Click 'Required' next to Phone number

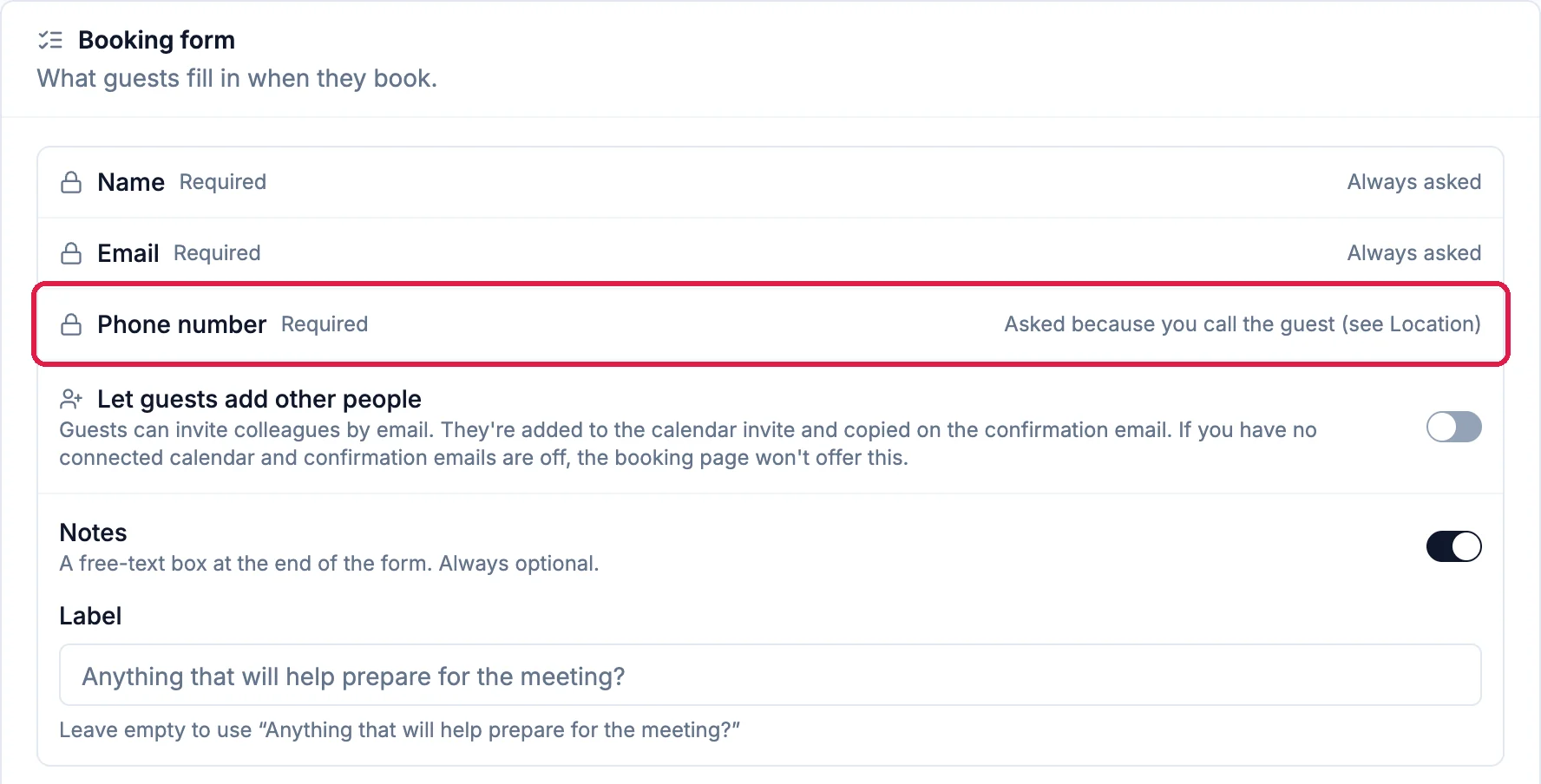click(325, 324)
